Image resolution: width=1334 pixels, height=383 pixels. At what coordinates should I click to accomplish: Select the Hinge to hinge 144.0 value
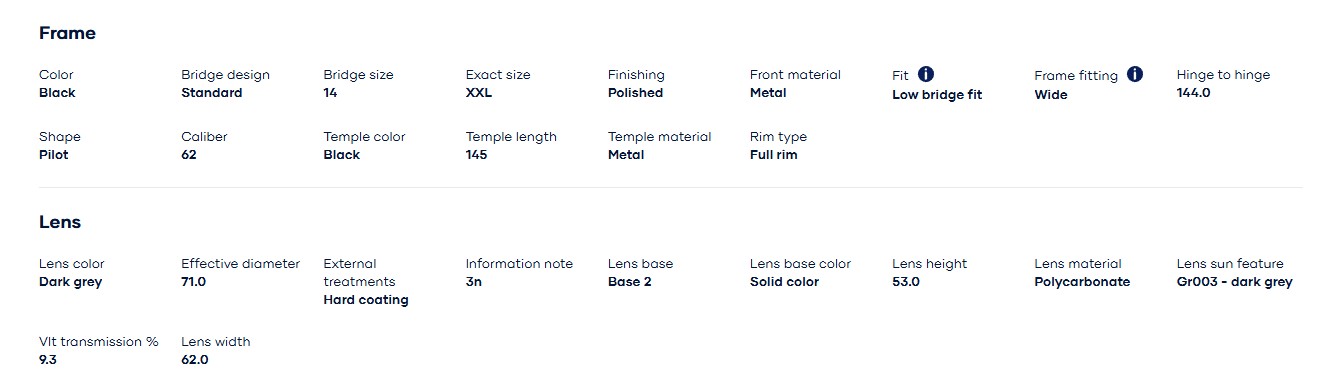click(1194, 93)
